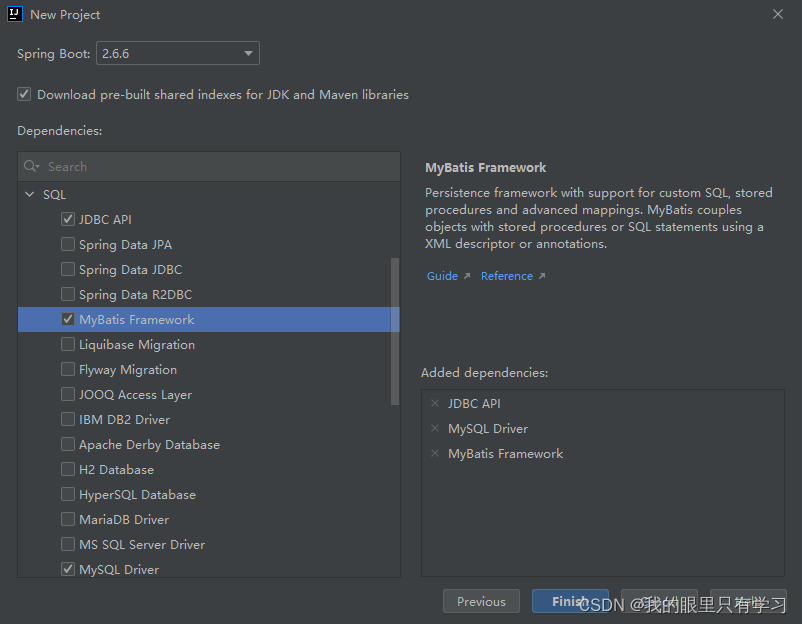
Task: Collapse the SQL dependency category
Action: (29, 194)
